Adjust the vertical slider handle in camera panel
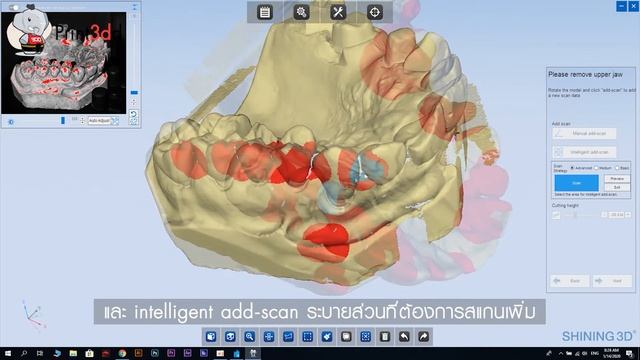This screenshot has width=640, height=360. click(x=134, y=93)
